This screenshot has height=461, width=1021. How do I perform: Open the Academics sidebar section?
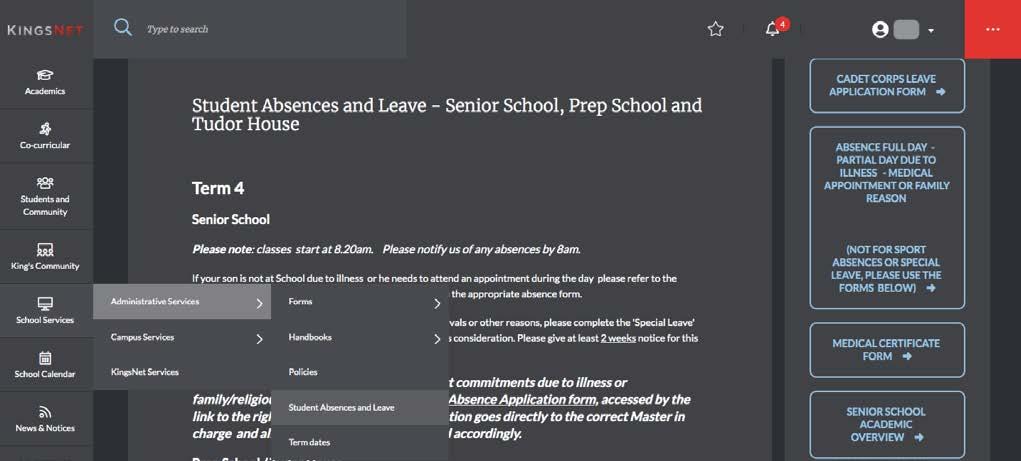tap(45, 82)
